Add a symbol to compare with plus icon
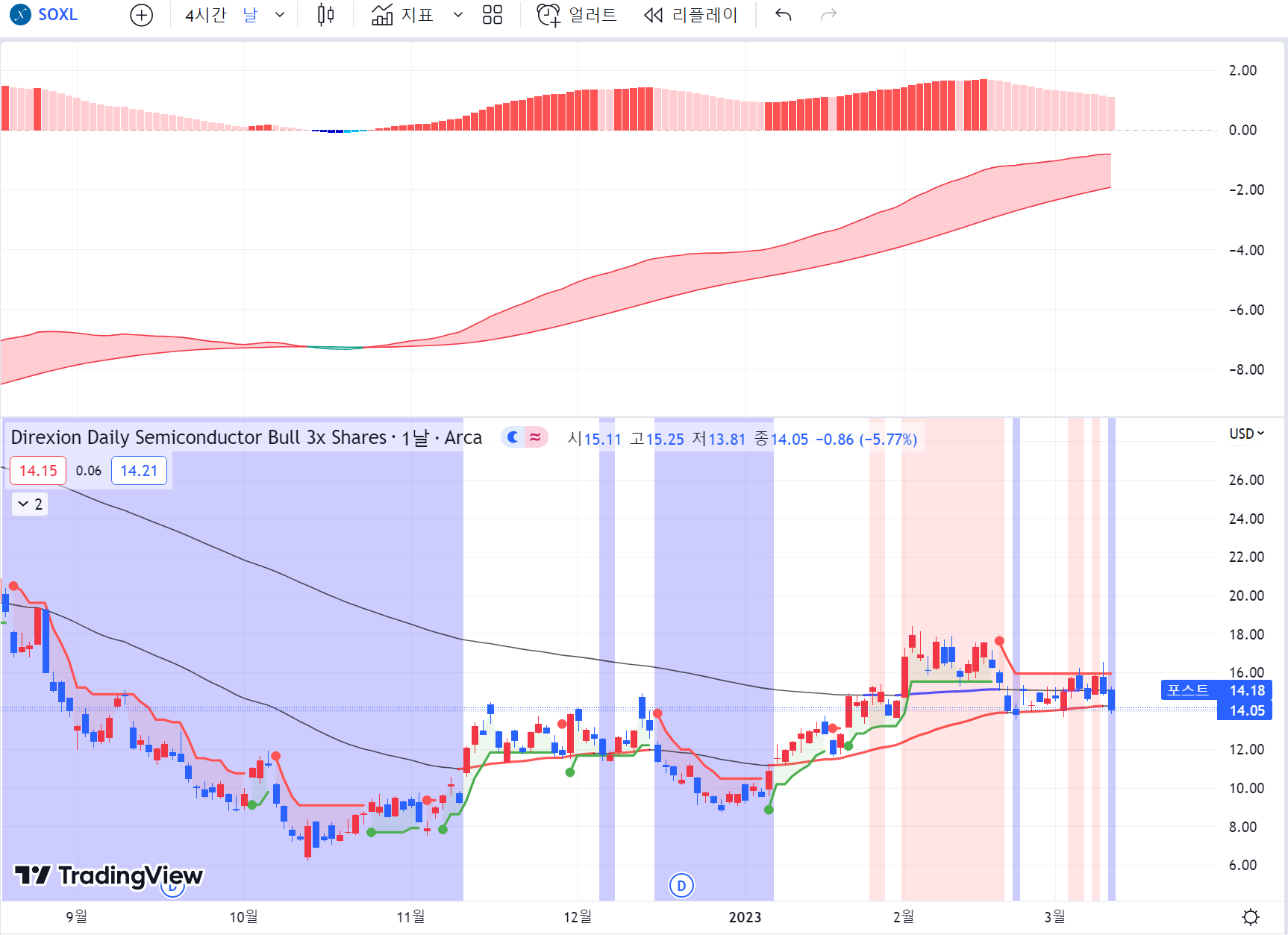Screen dimensions: 1288x935 pos(141,15)
